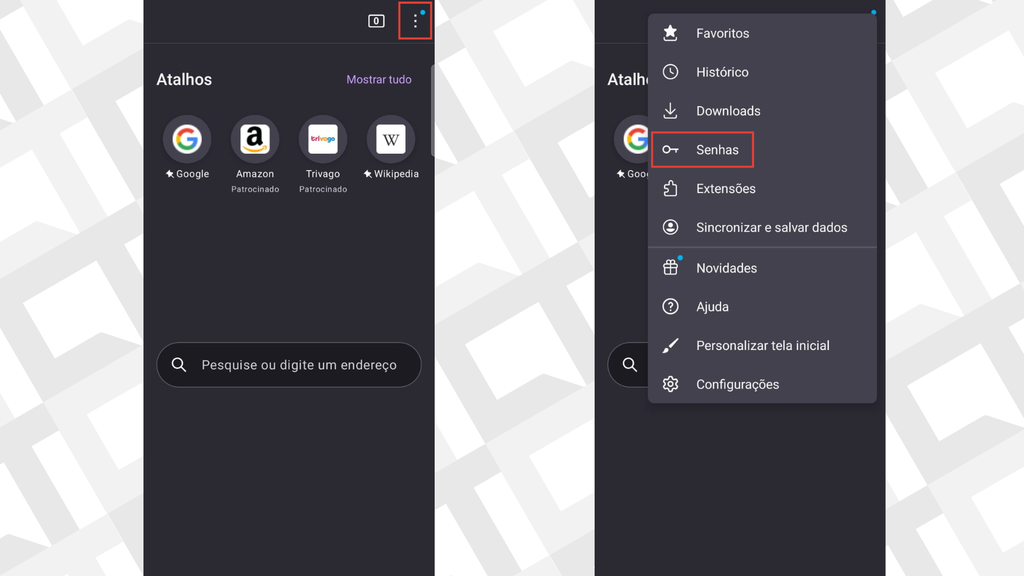Open the three-dot menu icon
The width and height of the screenshot is (1024, 576).
pyautogui.click(x=415, y=20)
